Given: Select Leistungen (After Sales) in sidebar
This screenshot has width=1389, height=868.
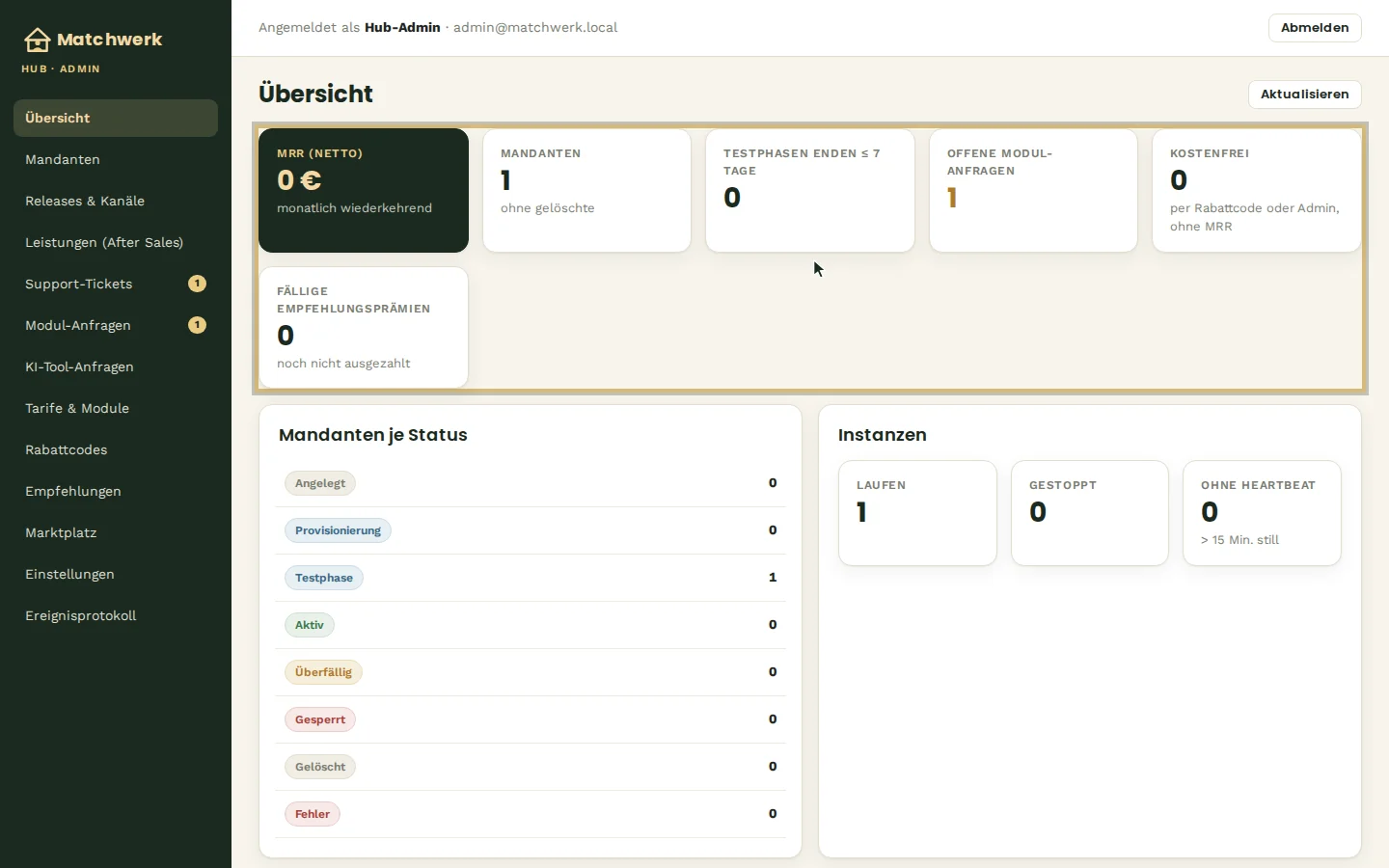Looking at the screenshot, I should [116, 242].
